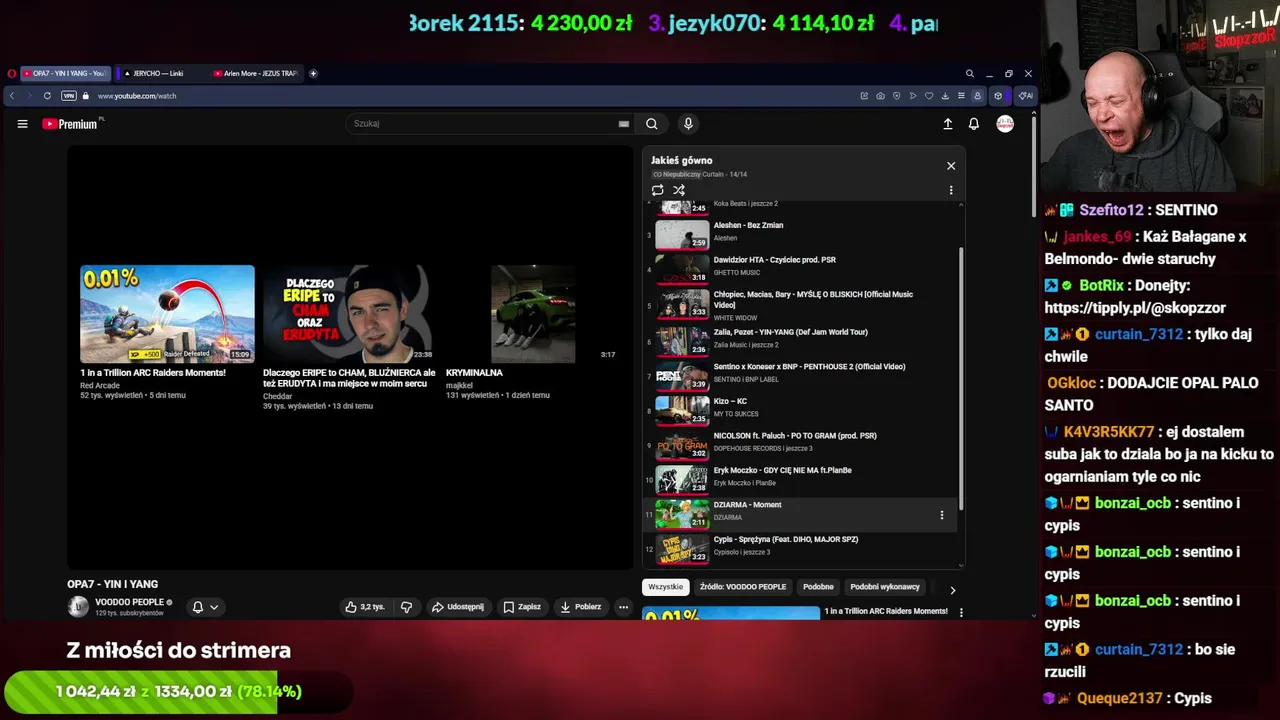
Task: Select the Źródło: VOODOO PEOPLE chip
Action: coord(743,587)
